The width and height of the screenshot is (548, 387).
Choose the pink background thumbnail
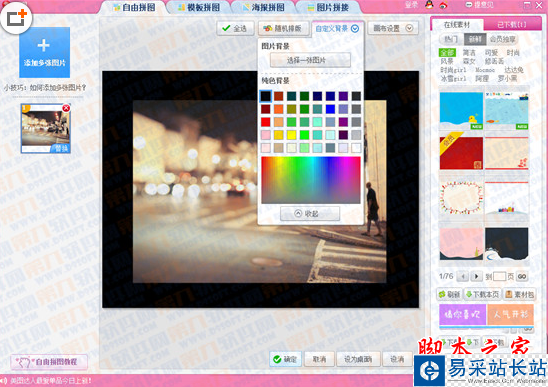[461, 244]
